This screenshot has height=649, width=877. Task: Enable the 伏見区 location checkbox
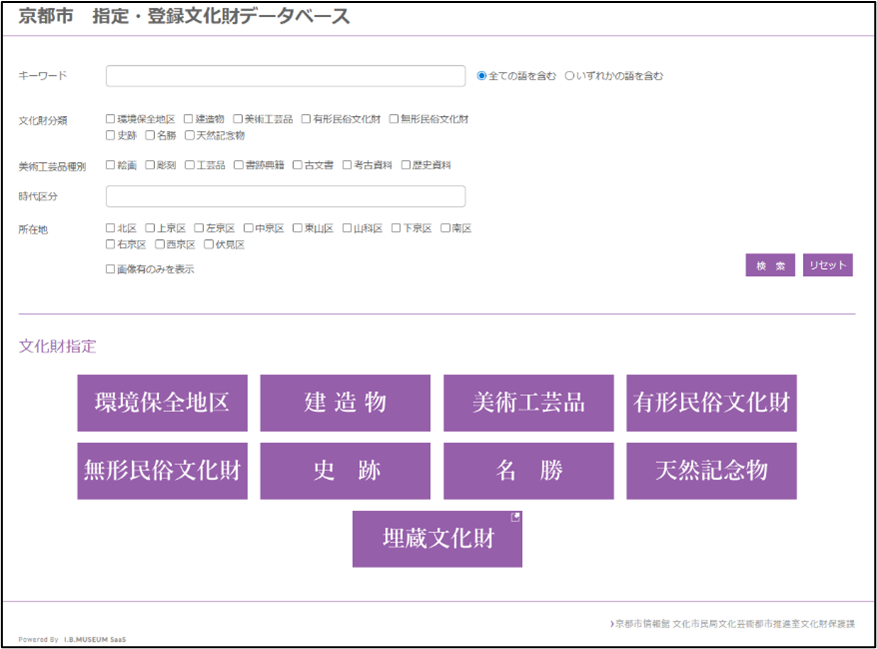click(x=209, y=244)
